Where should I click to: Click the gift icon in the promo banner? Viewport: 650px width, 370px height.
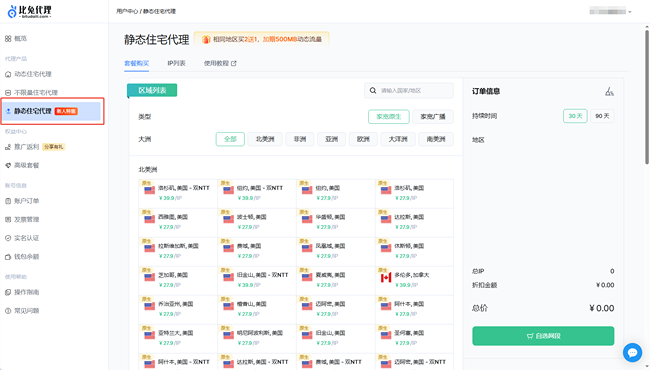(x=206, y=39)
